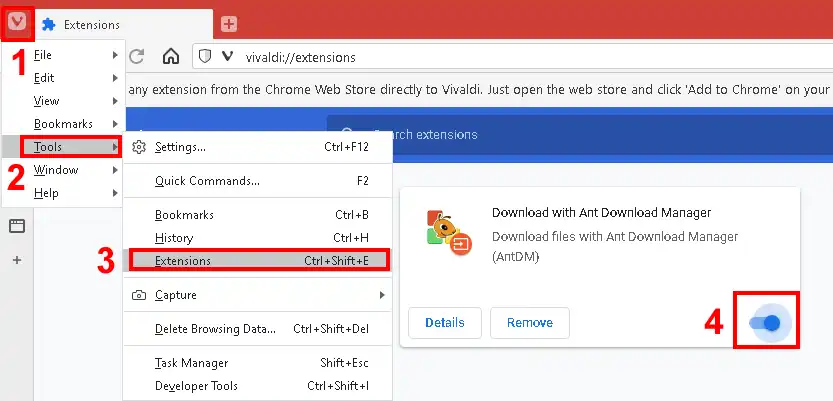Viewport: 833px width, 401px height.
Task: Click the Chrome Web Store info text
Action: coord(479,90)
